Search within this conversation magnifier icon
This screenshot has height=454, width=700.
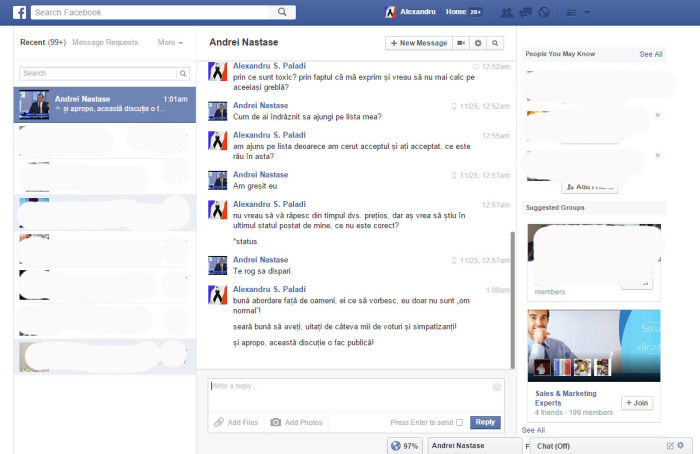tap(495, 43)
